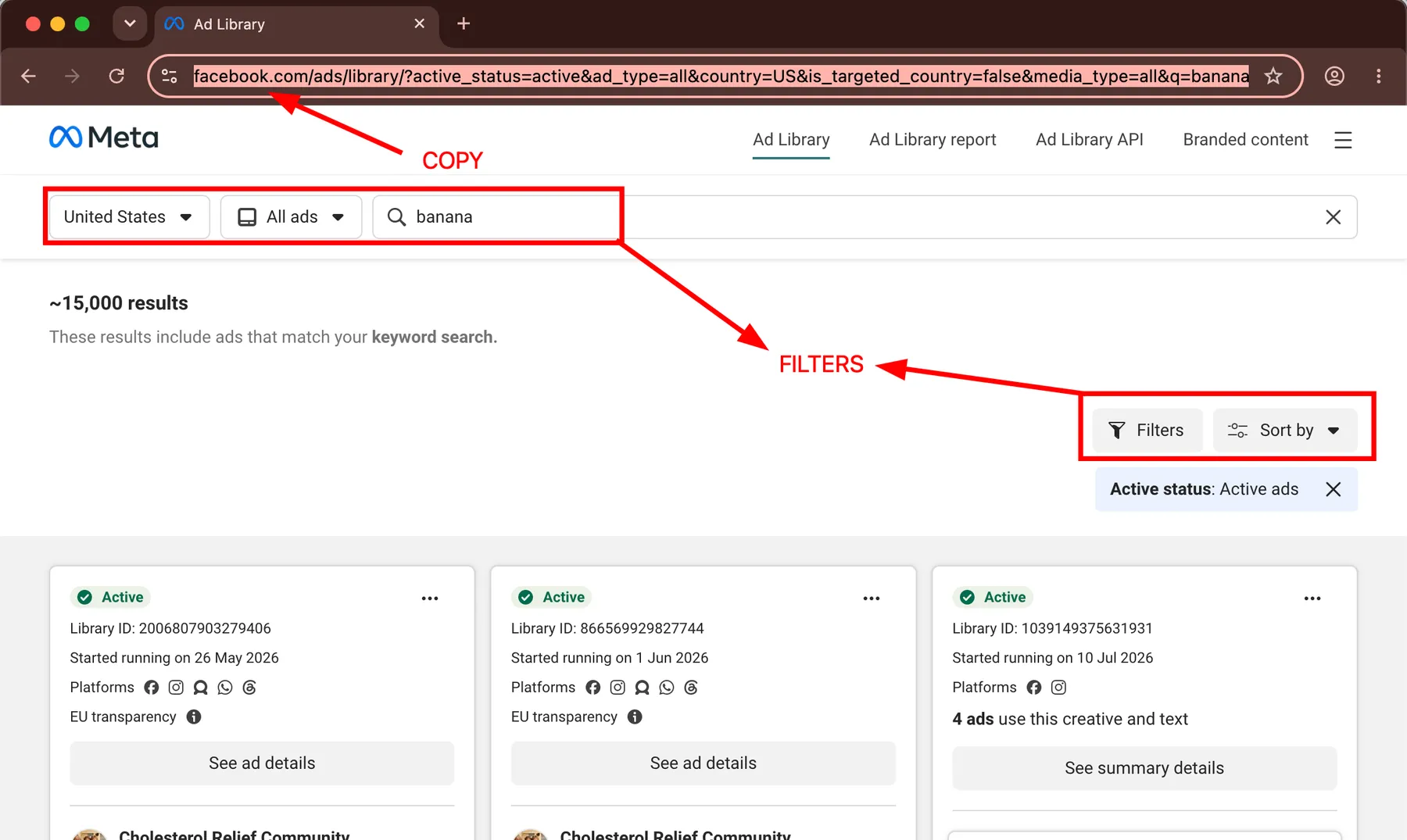
Task: Select the Ad Library tab
Action: (791, 140)
